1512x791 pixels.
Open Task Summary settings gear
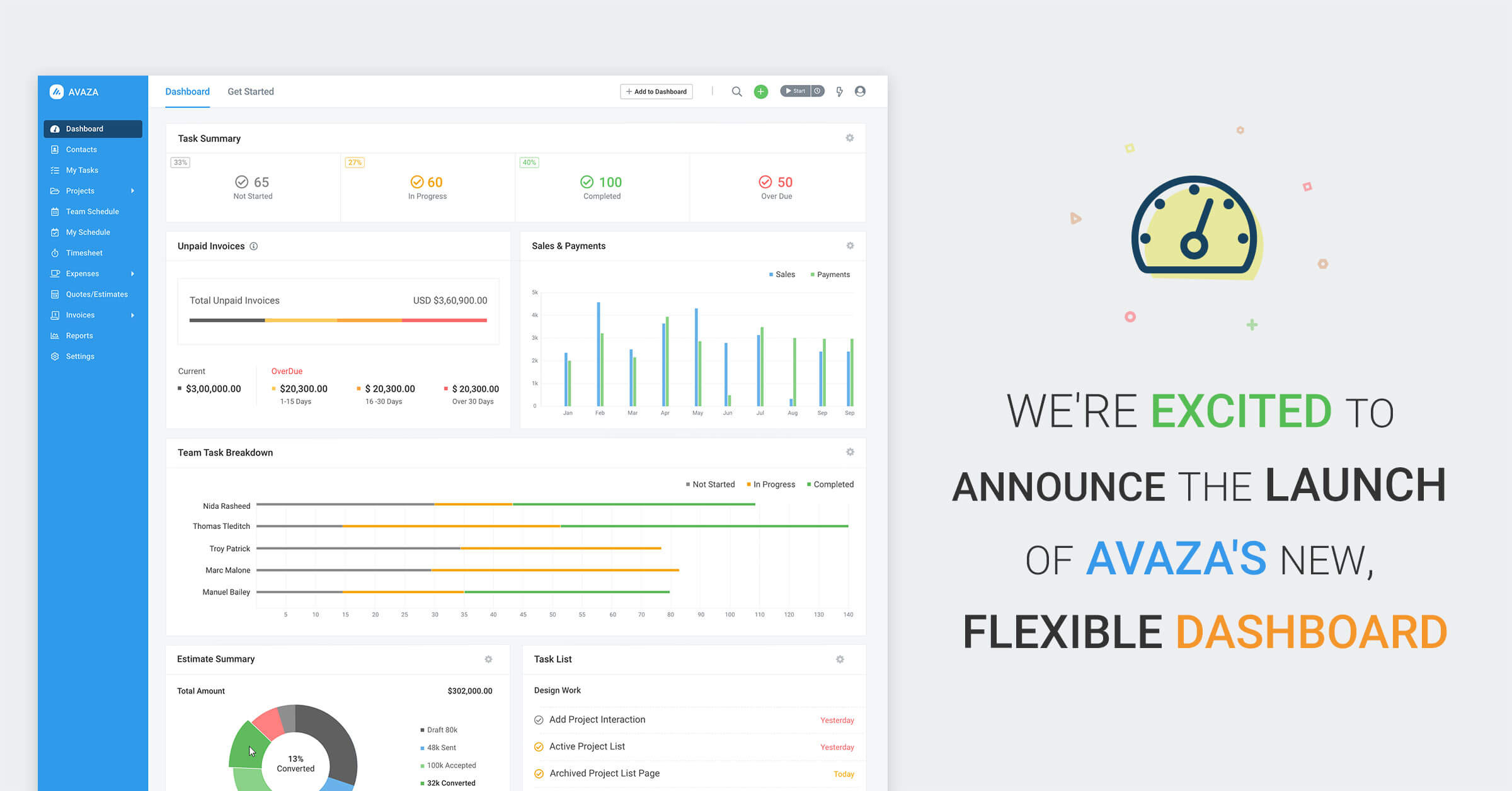pos(850,138)
